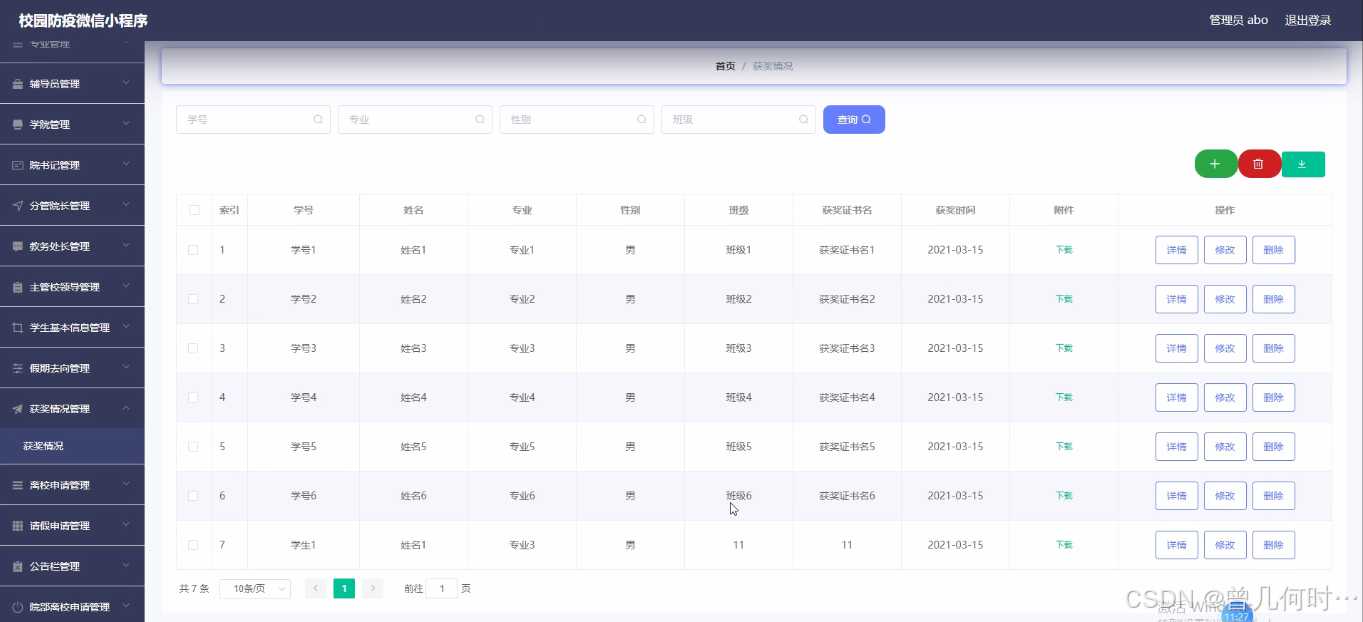Click the 公告栏管理 sidebar icon
Screen dimensions: 1363x622
pyautogui.click(x=17, y=566)
